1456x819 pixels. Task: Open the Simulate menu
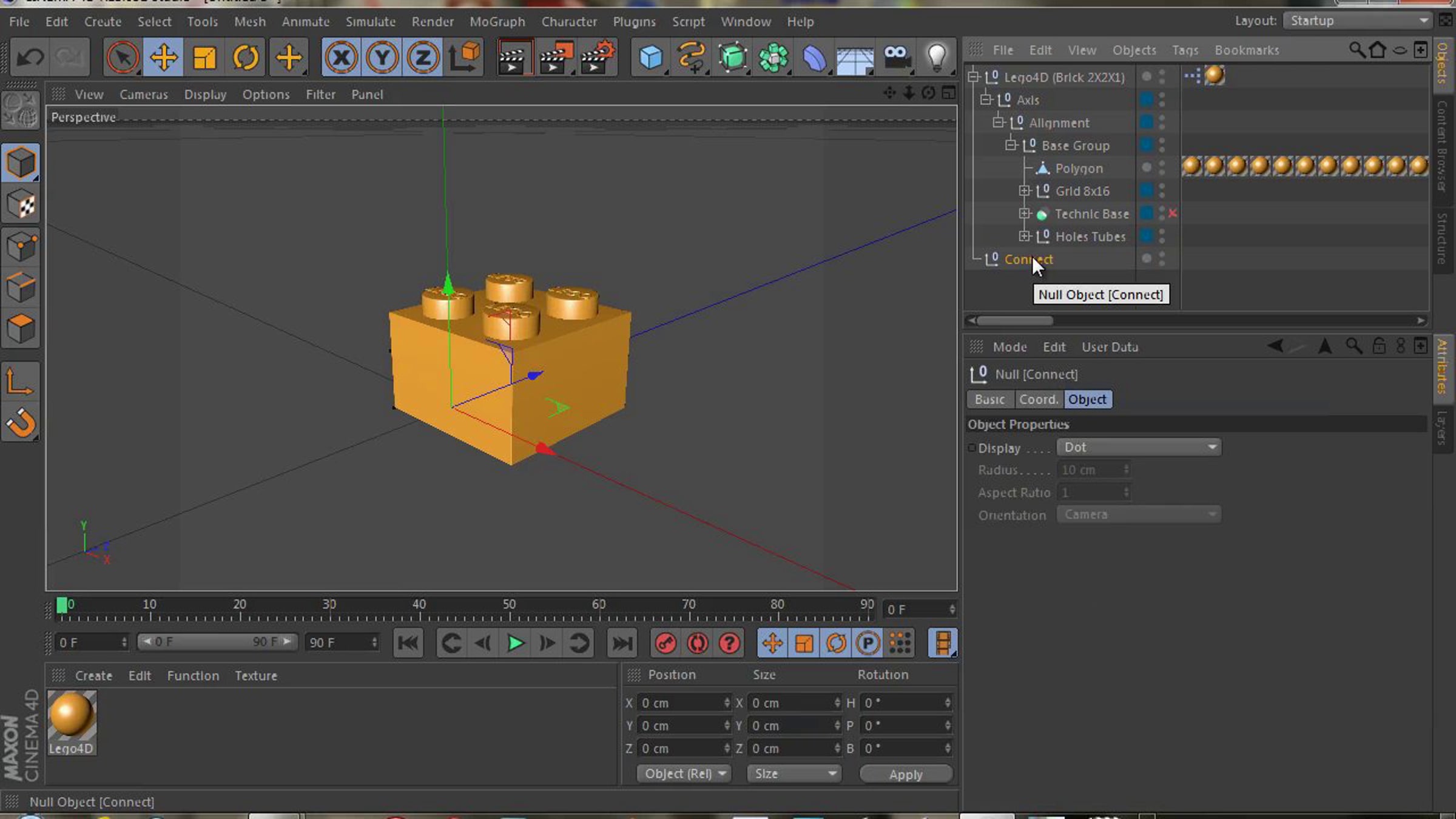(x=371, y=22)
